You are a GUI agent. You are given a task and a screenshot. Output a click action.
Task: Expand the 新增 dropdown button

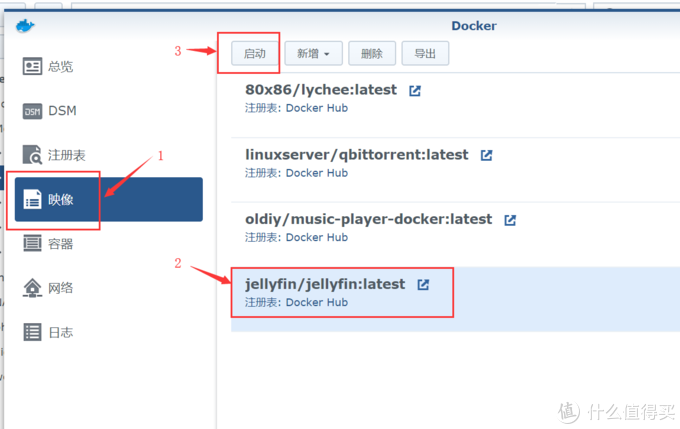click(314, 54)
